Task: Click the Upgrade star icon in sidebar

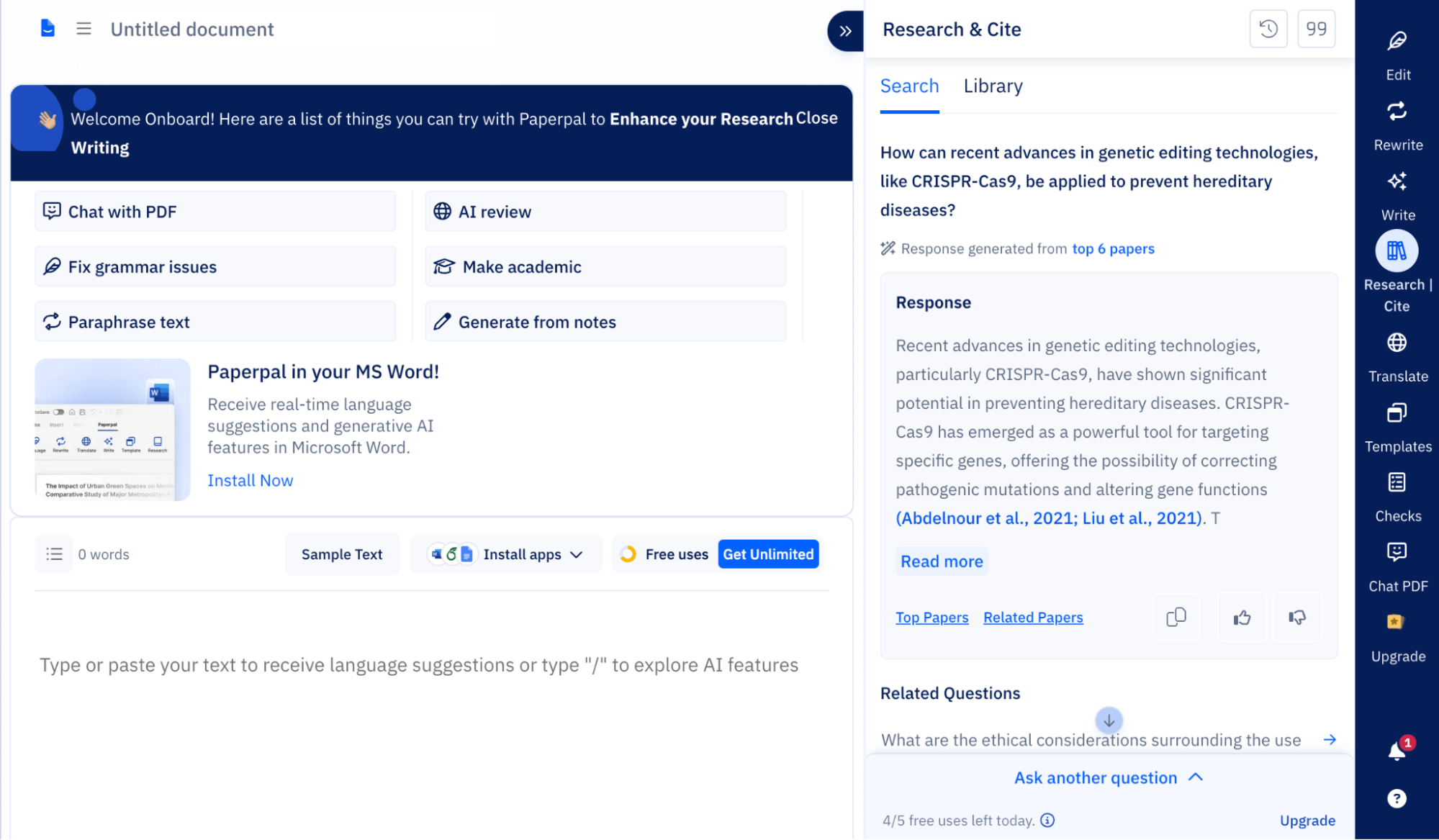Action: coord(1395,621)
